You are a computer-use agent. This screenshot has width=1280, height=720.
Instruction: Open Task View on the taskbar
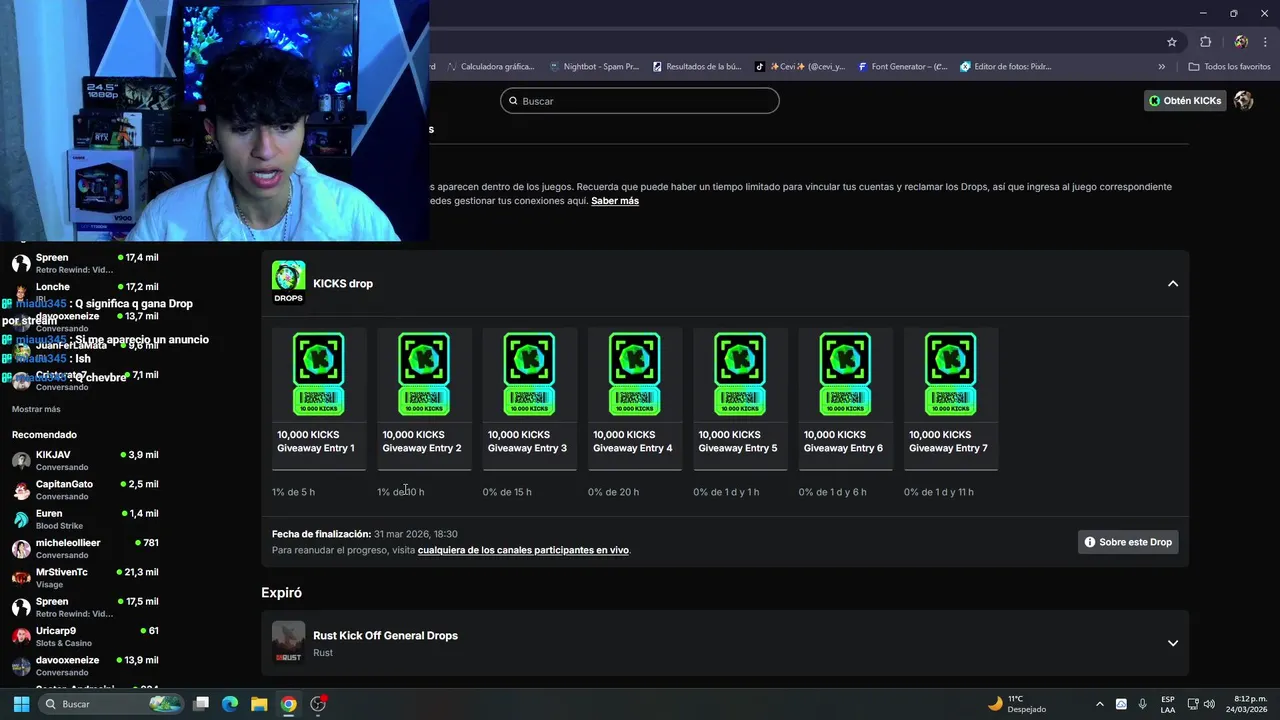(201, 704)
